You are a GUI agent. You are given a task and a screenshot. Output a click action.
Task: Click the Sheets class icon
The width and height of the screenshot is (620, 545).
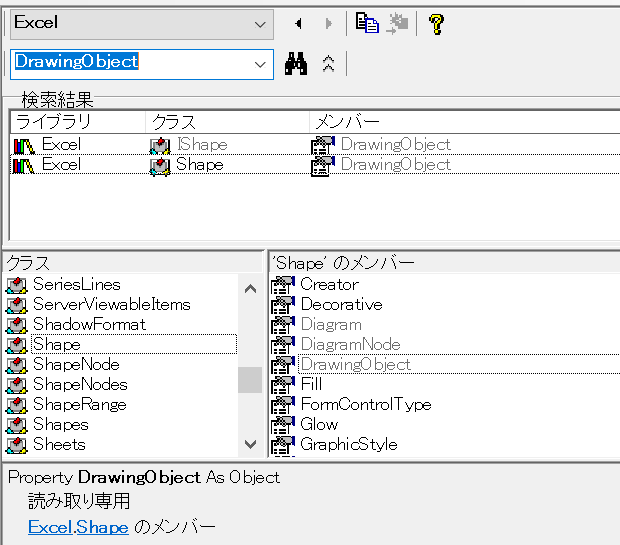coord(16,445)
